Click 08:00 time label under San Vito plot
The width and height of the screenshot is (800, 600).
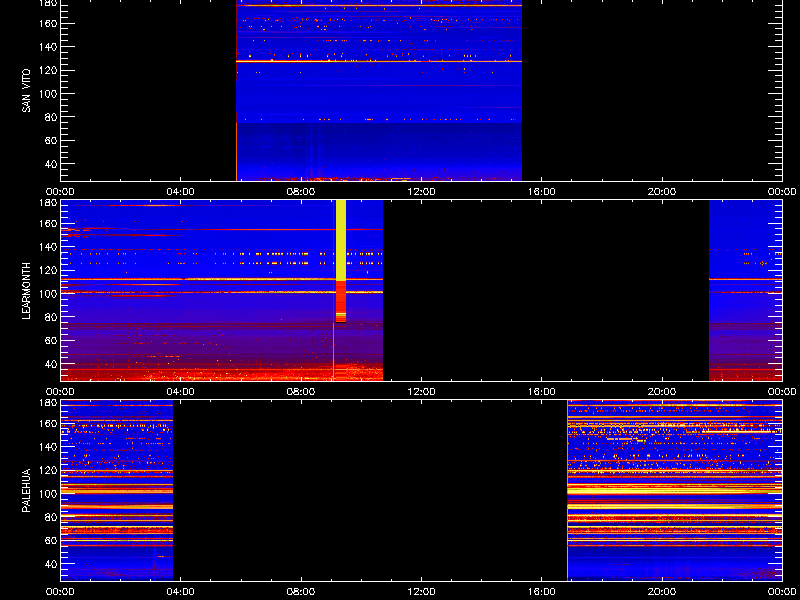coord(301,192)
